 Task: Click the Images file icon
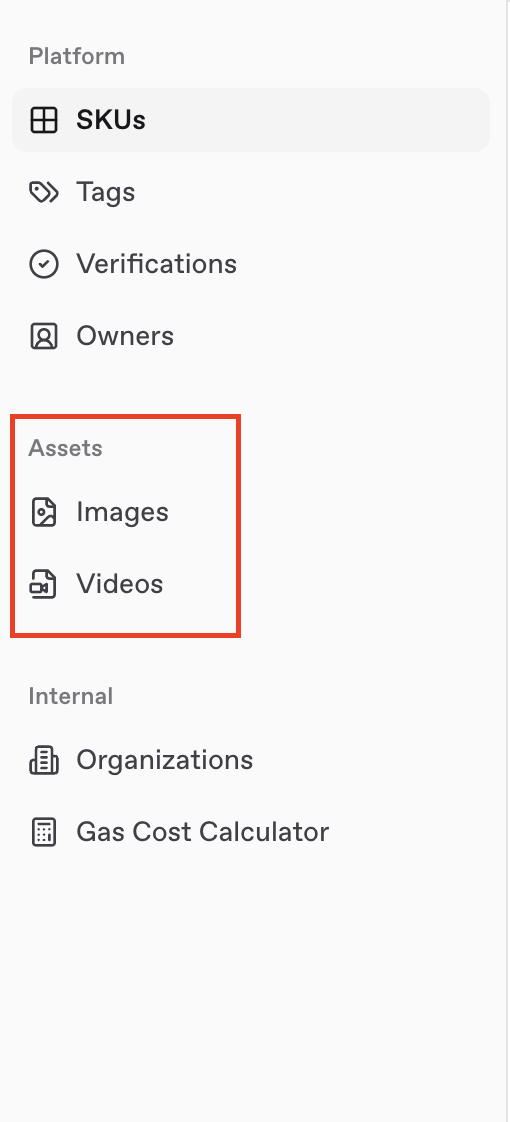pos(44,512)
